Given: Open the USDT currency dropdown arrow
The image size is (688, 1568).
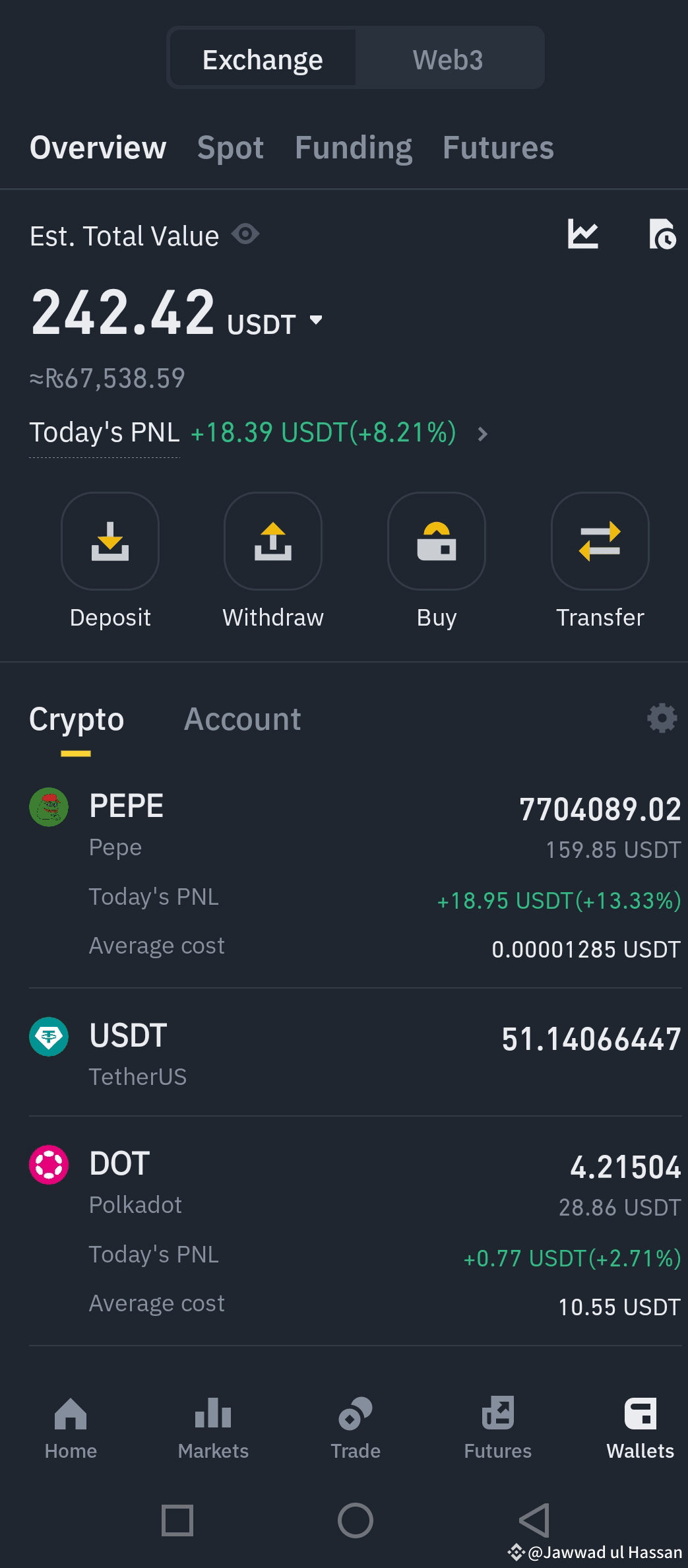Looking at the screenshot, I should pyautogui.click(x=316, y=320).
